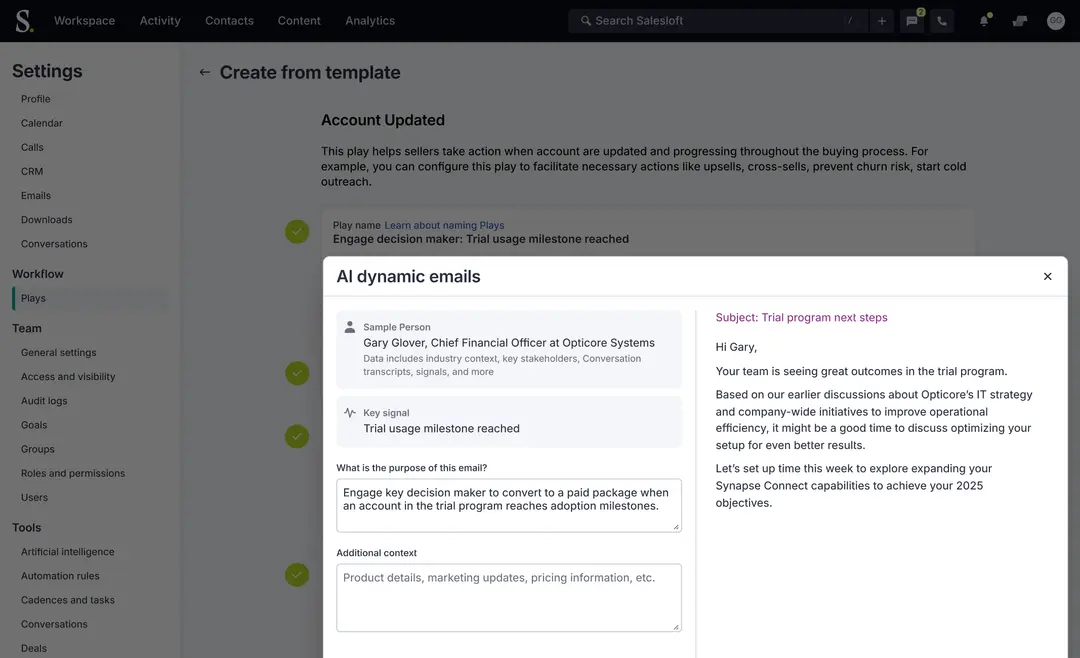The height and width of the screenshot is (658, 1080).
Task: Open Users settings
Action: coord(34,497)
